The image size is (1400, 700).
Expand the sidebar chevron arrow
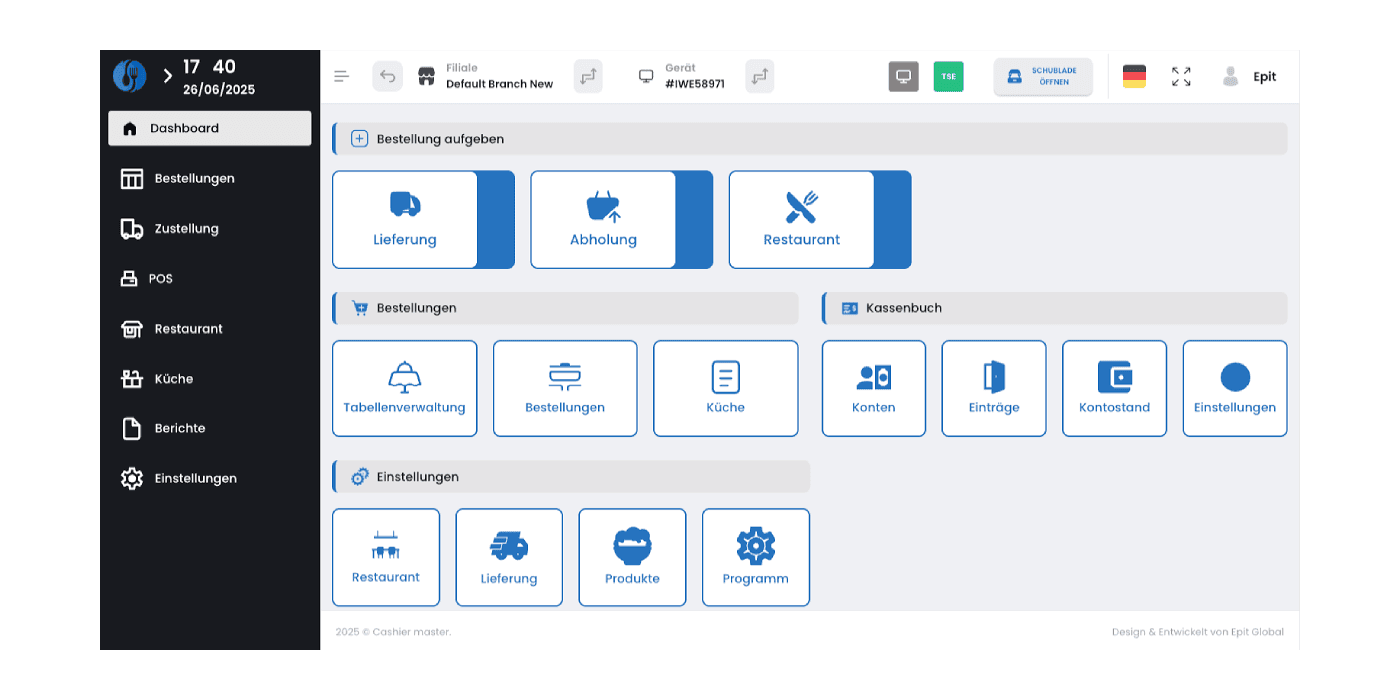click(167, 76)
